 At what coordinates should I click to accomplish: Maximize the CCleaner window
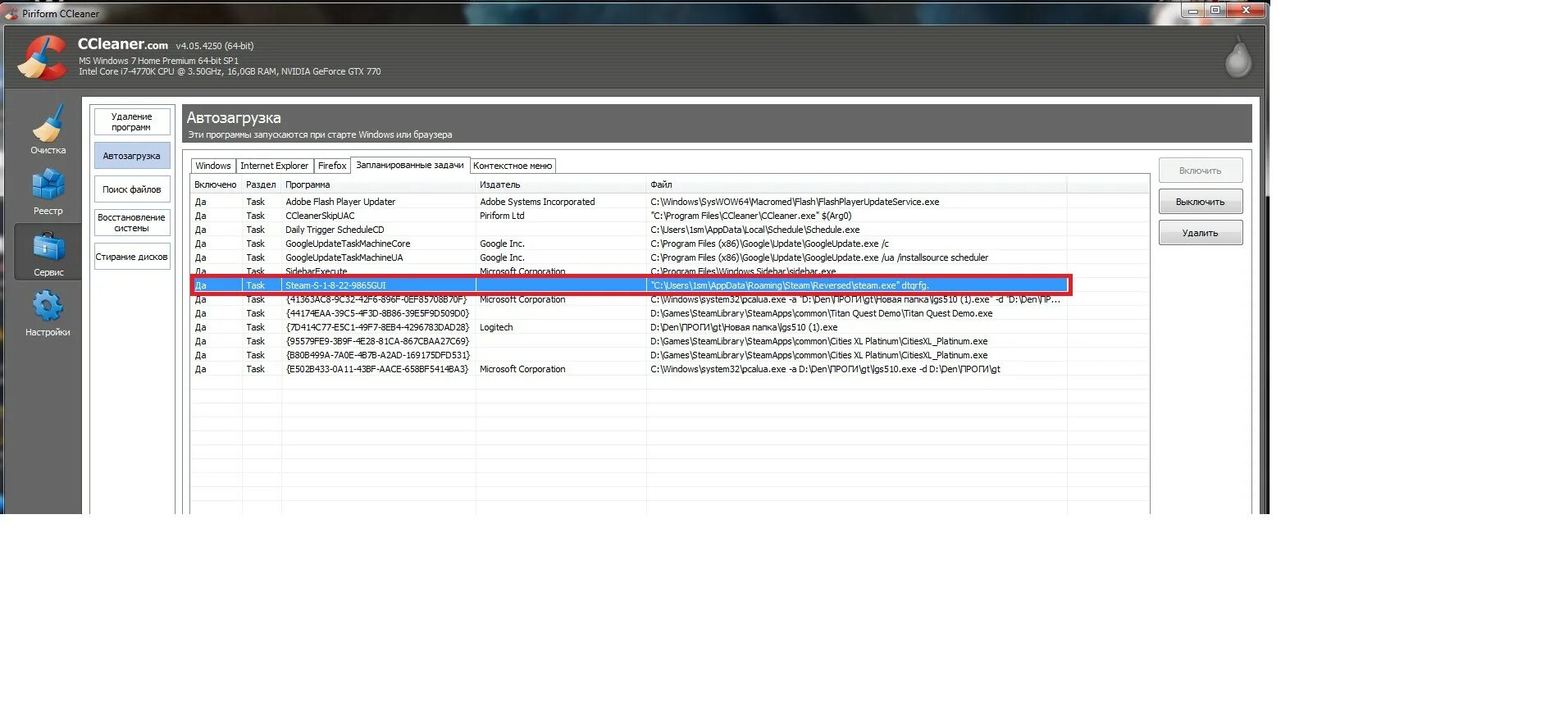click(1216, 11)
